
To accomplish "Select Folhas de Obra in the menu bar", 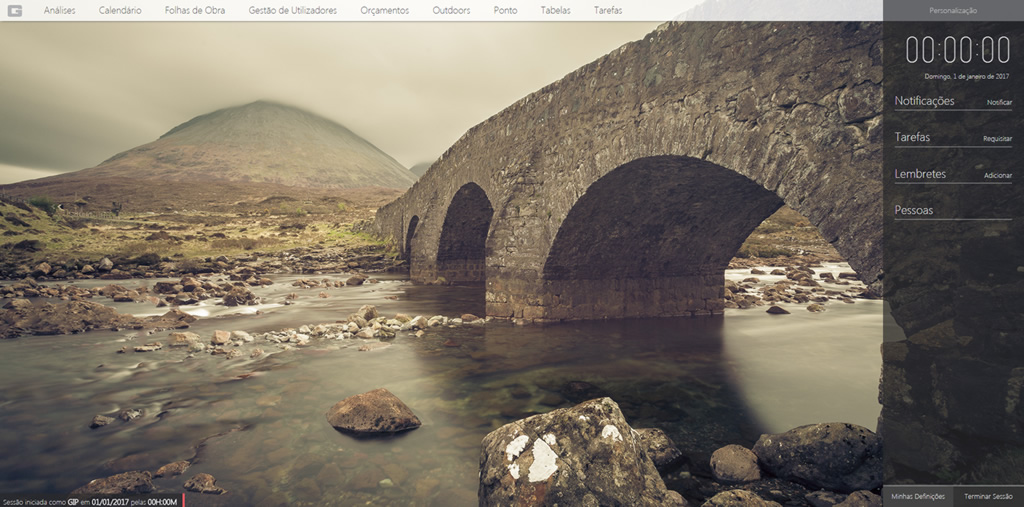I will coord(195,10).
